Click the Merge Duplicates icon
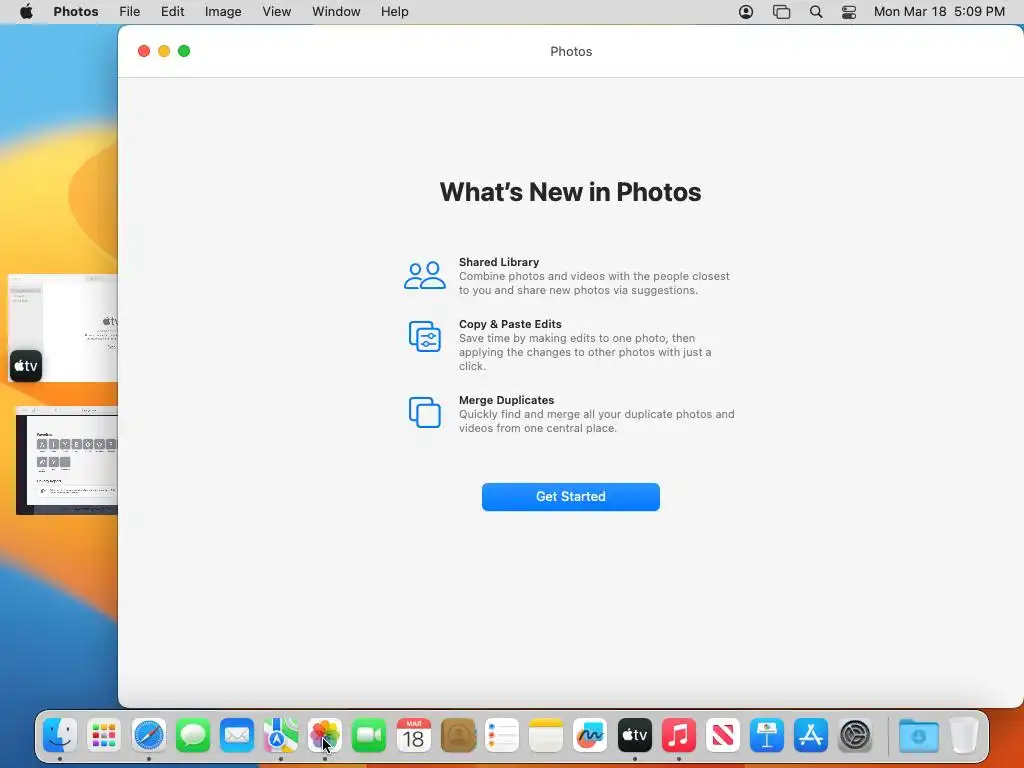Screen dimensions: 1024x768 424,412
